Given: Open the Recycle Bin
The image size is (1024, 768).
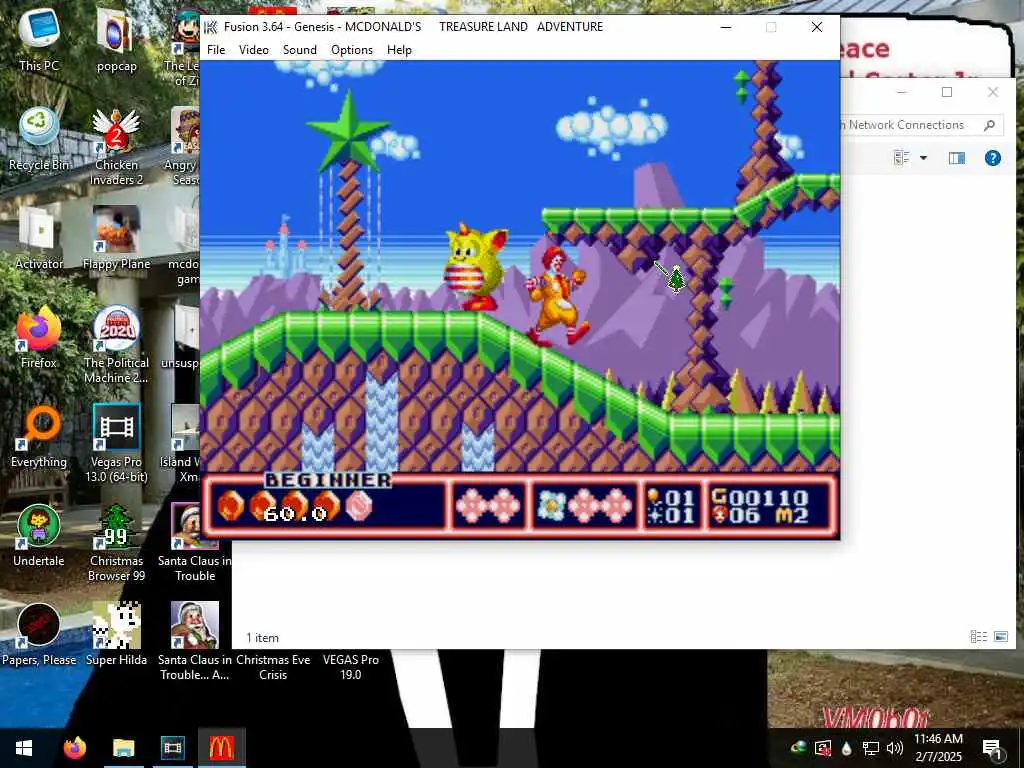Looking at the screenshot, I should pyautogui.click(x=39, y=139).
